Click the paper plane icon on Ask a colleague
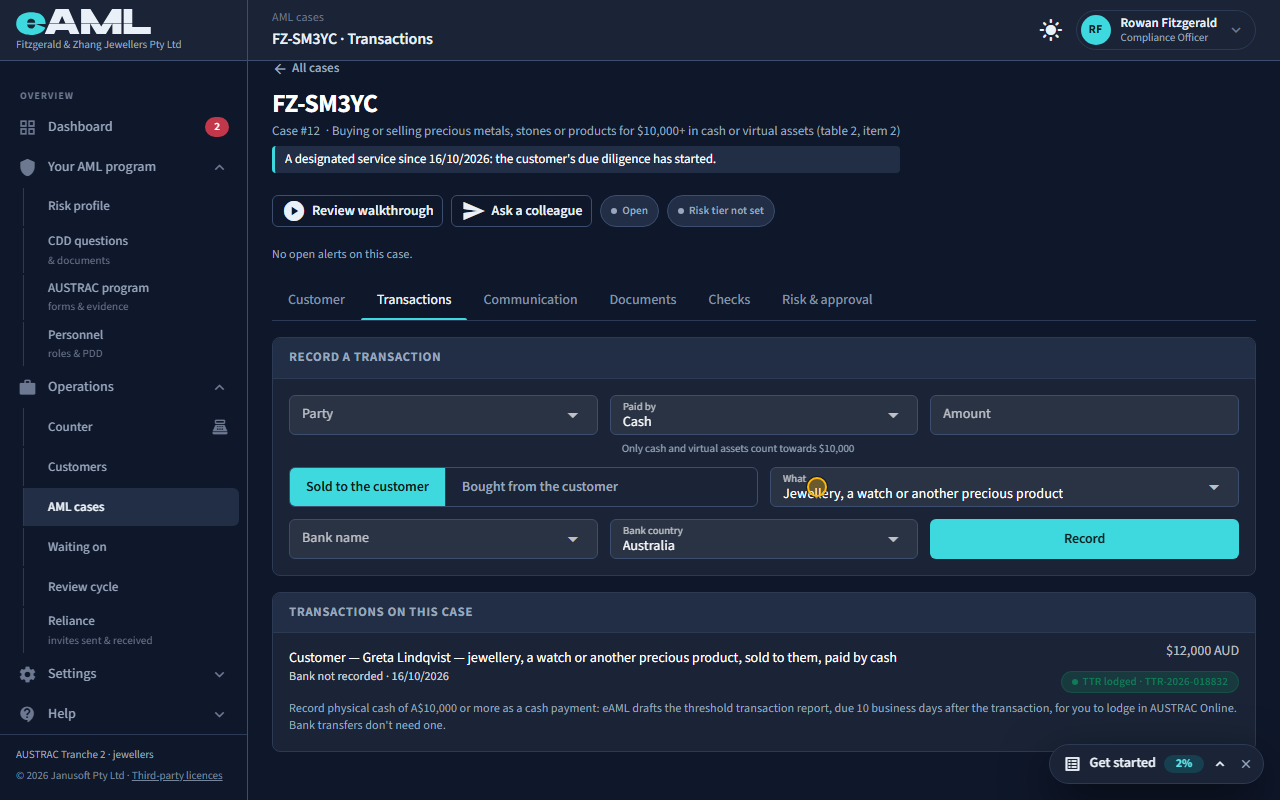This screenshot has height=800, width=1280. 473,211
